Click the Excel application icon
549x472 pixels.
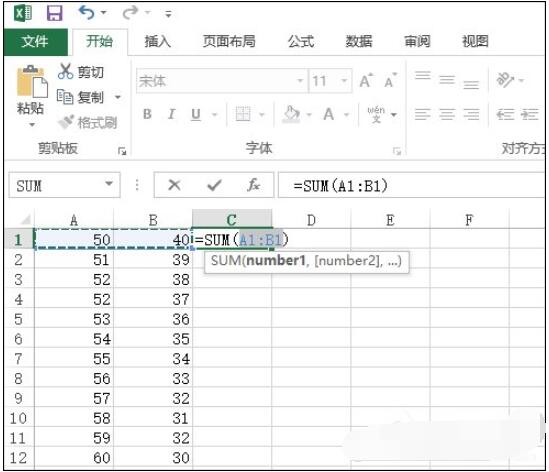[22, 13]
